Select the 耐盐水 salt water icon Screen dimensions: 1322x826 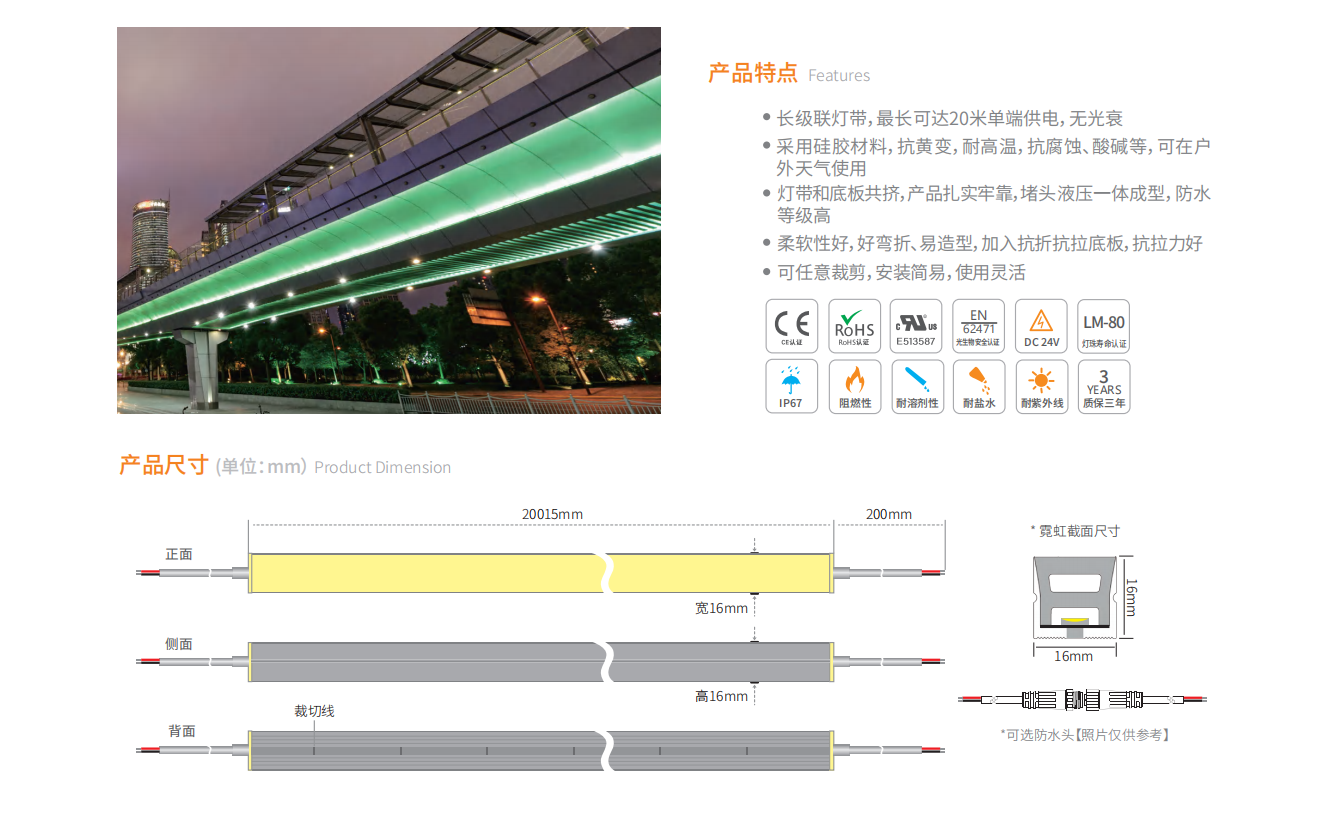(x=978, y=387)
